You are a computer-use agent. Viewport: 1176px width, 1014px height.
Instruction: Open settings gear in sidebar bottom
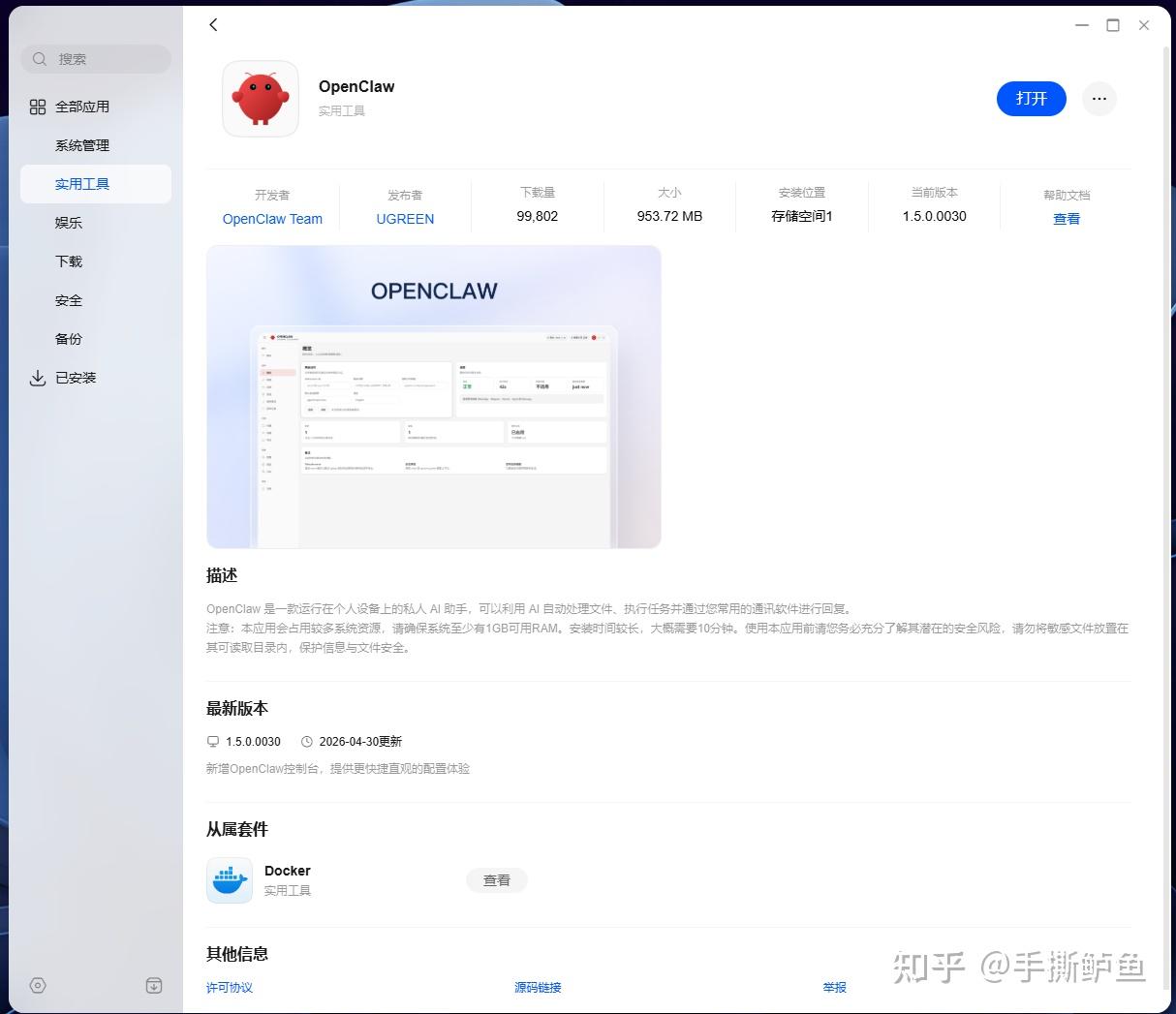(38, 986)
